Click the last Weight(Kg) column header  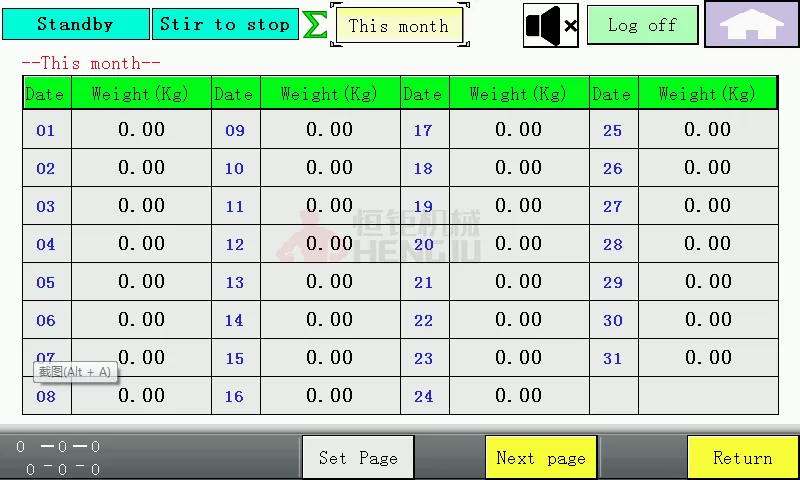pos(707,94)
